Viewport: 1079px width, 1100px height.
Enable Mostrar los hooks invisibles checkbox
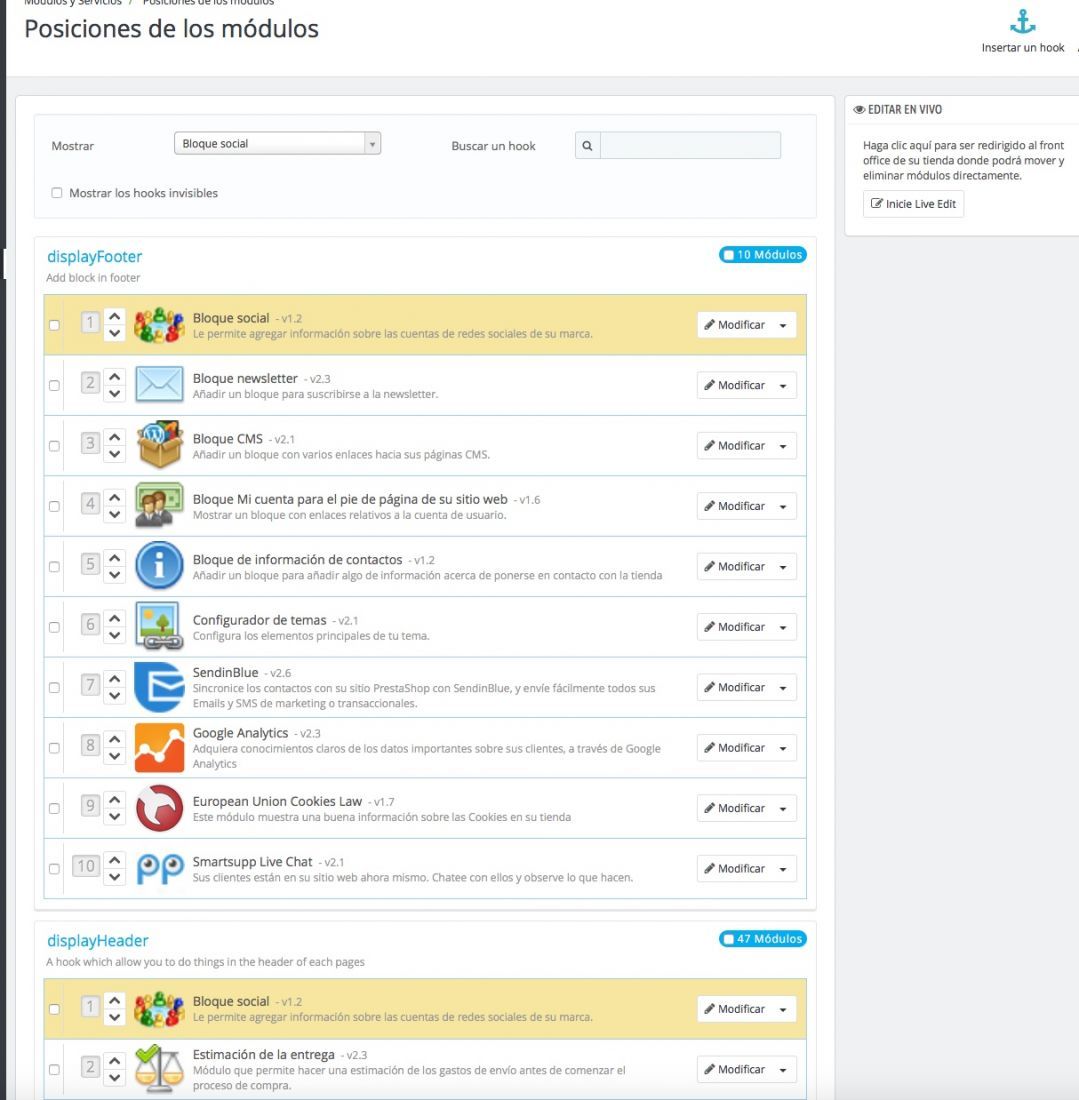click(57, 193)
